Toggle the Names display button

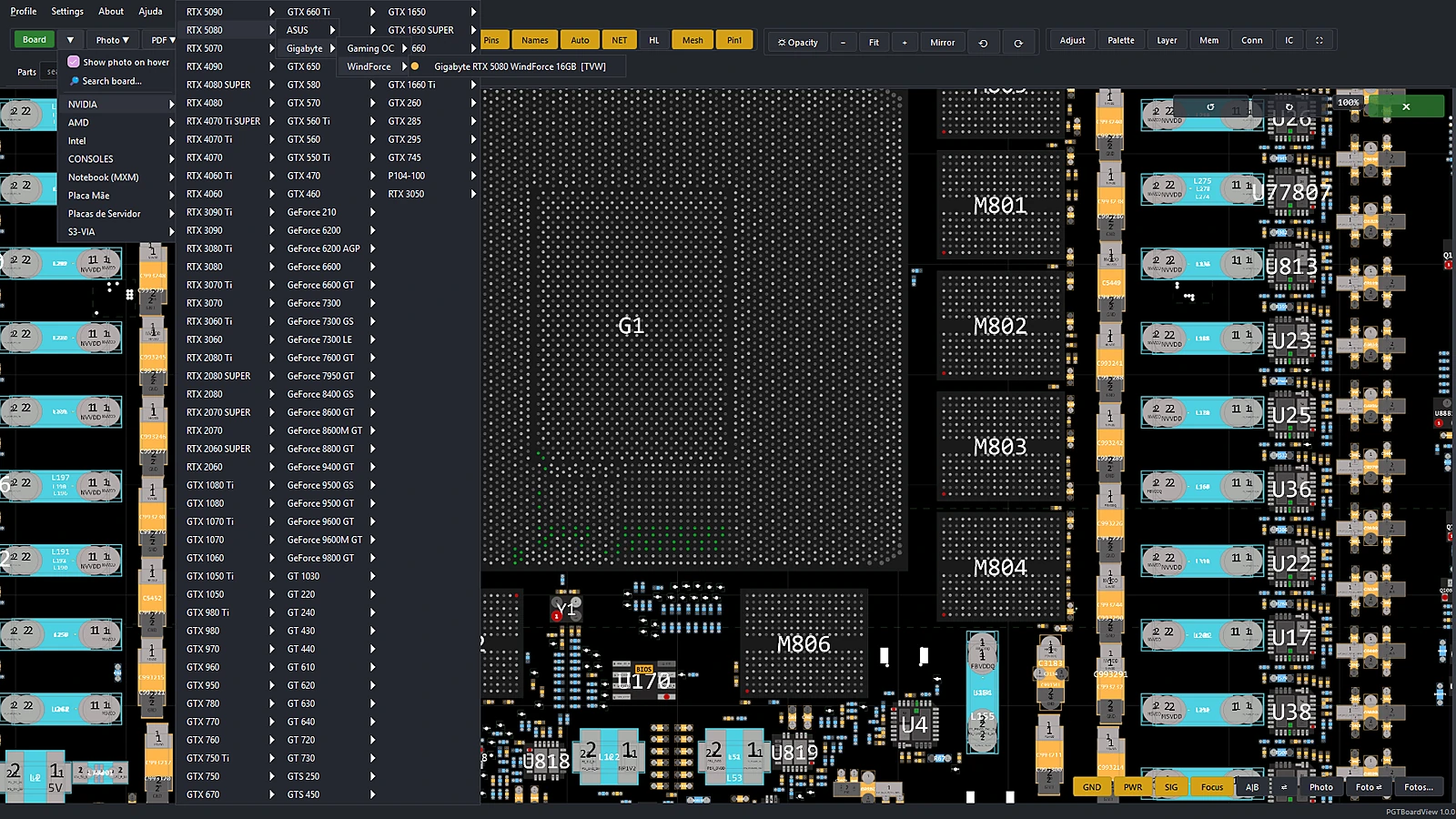click(x=535, y=40)
